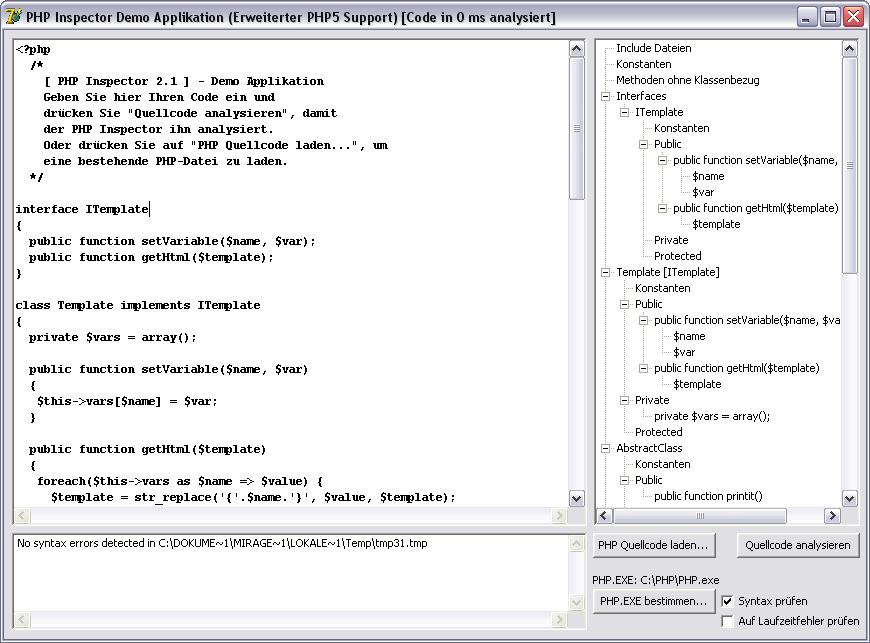Click PHP Quellcode laden button
The image size is (870, 643).
pos(654,545)
